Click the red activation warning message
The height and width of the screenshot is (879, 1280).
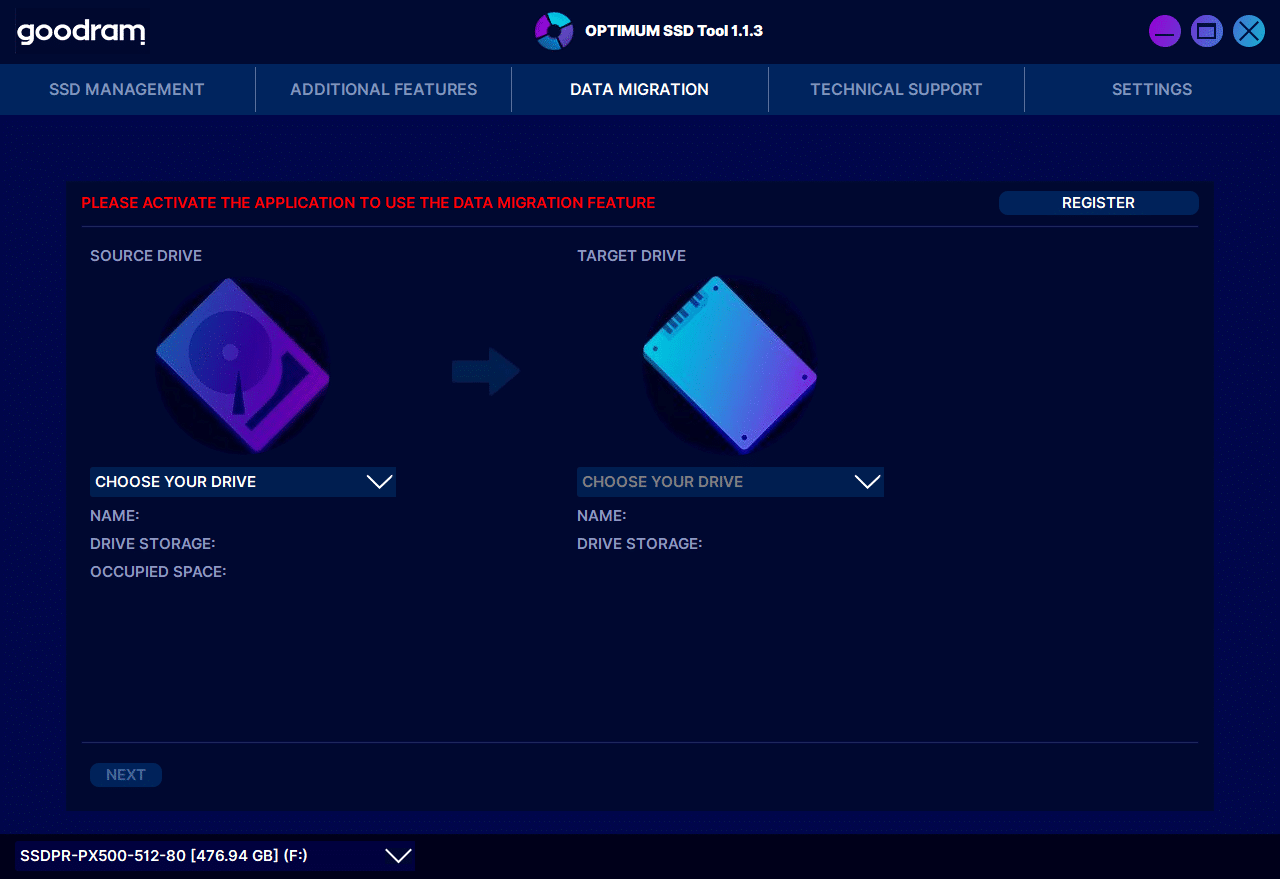click(x=368, y=203)
